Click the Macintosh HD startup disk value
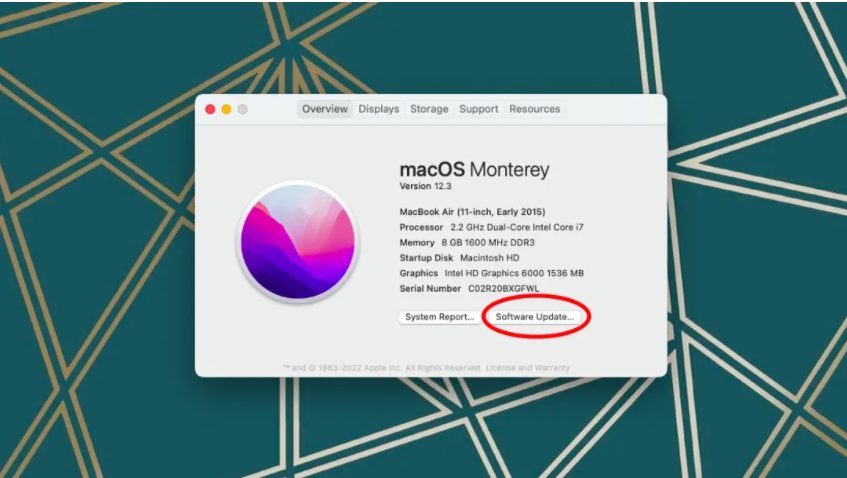 489,258
